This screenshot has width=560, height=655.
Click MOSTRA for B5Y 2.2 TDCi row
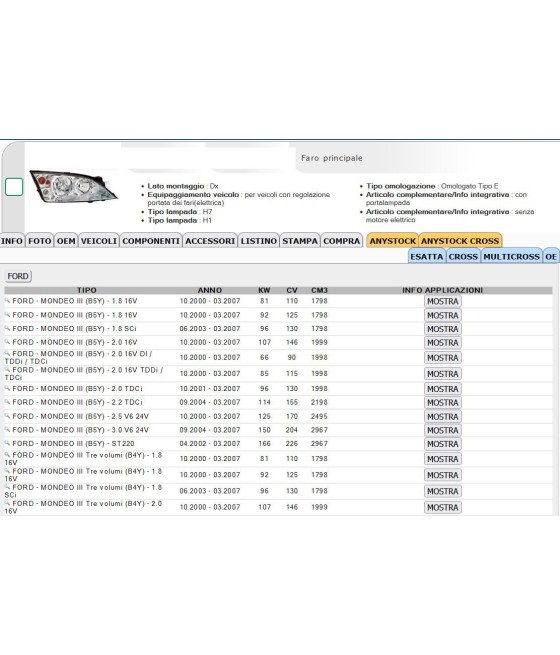click(x=443, y=403)
